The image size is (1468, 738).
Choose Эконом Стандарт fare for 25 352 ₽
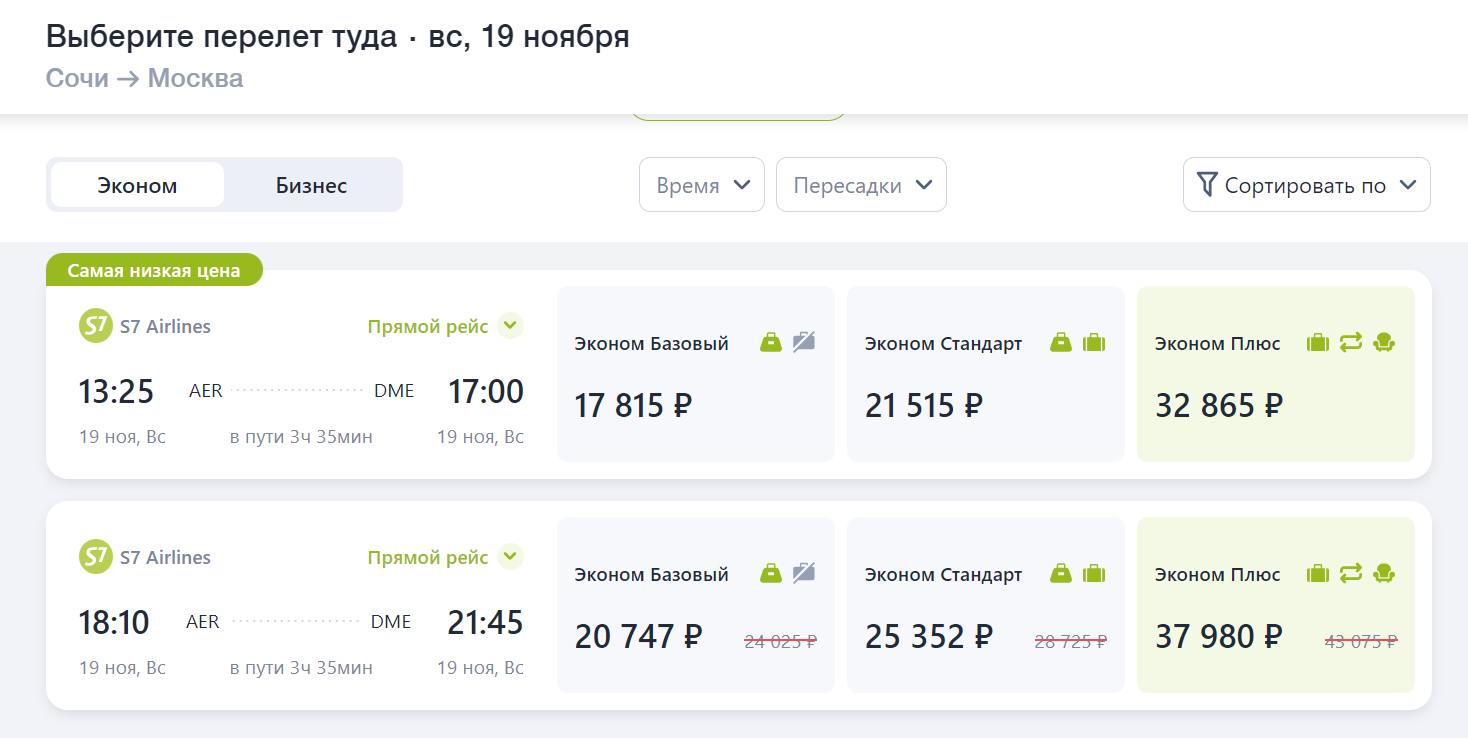(x=986, y=605)
